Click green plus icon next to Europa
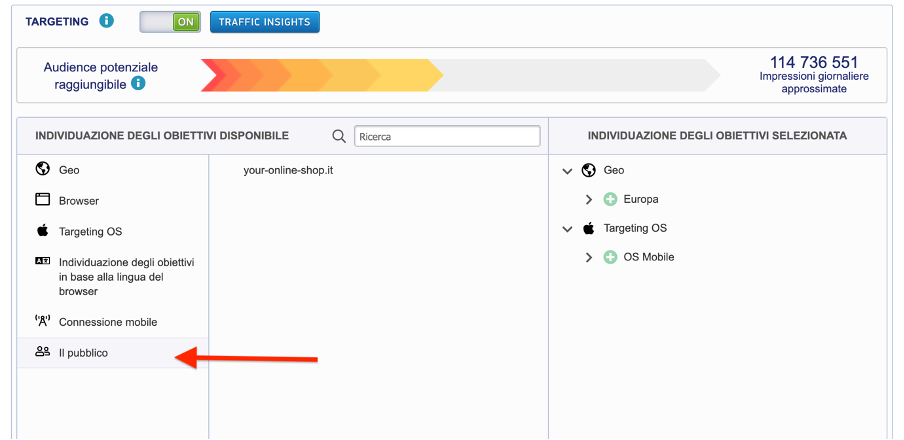The width and height of the screenshot is (904, 440). coord(610,199)
